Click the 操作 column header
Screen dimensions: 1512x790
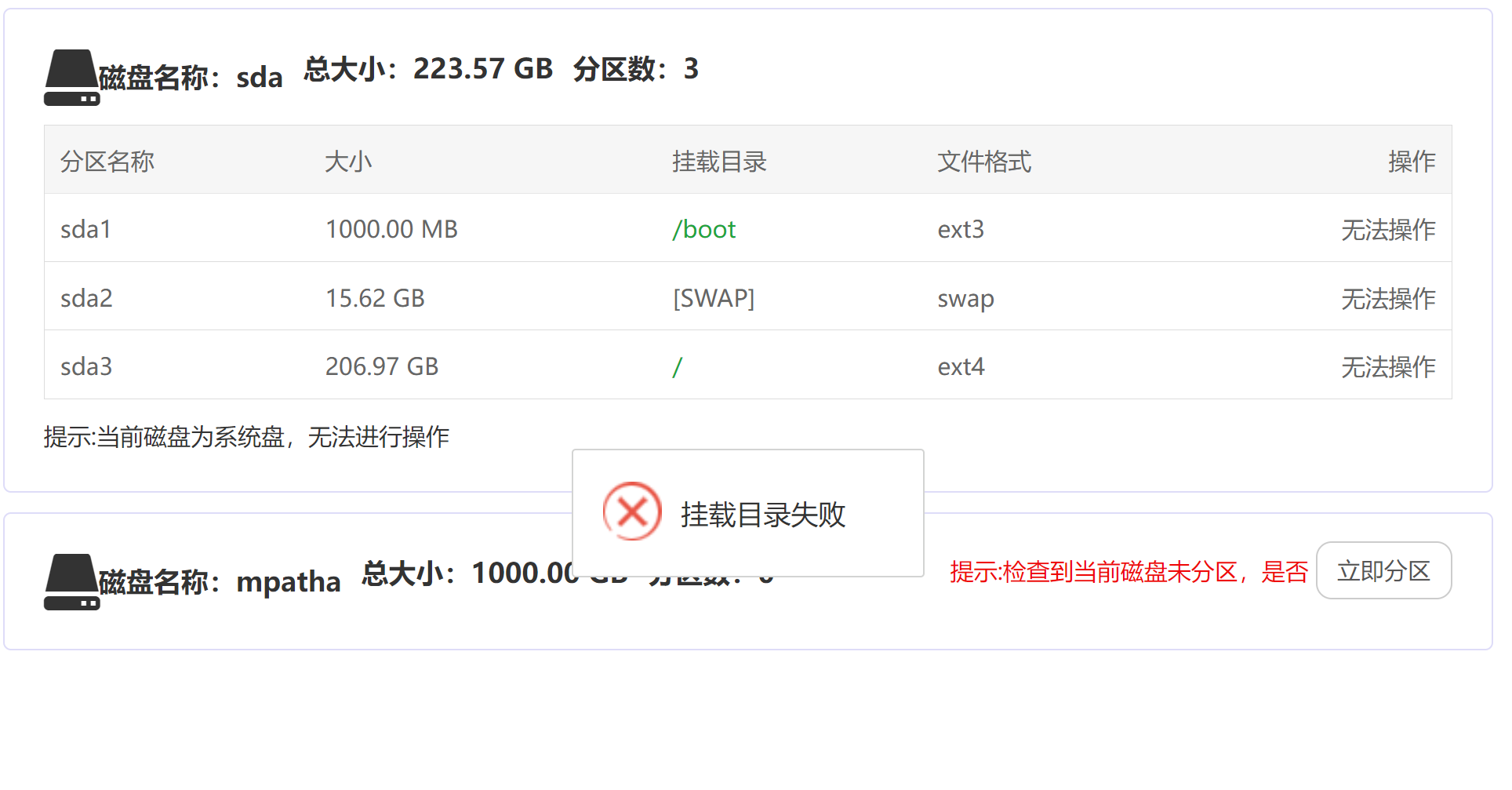1412,162
